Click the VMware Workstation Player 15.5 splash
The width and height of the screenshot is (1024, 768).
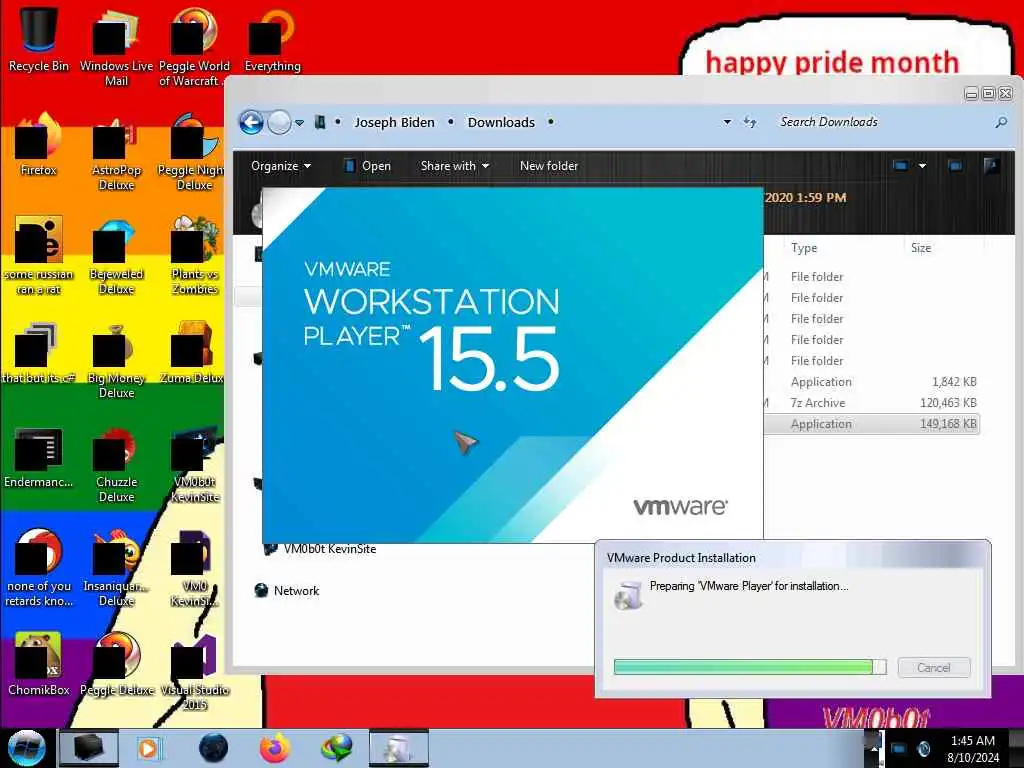[x=513, y=365]
